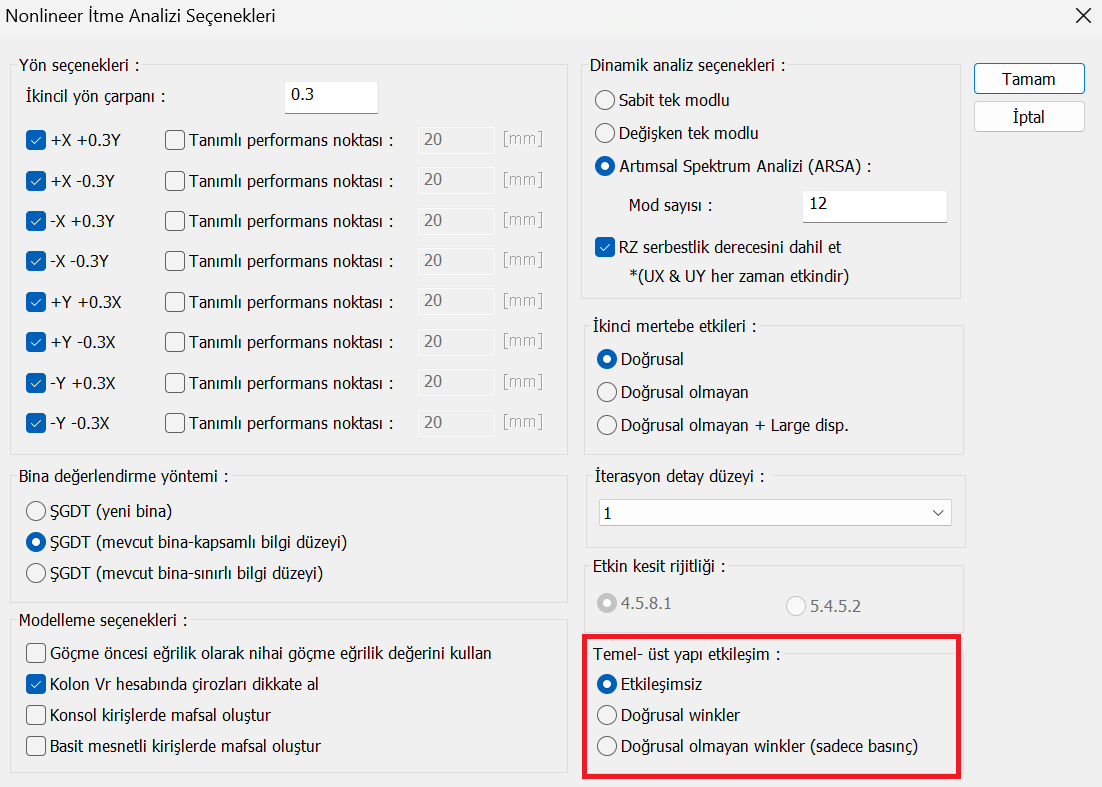Toggle the -Y -0.3X direction checkbox
Image resolution: width=1102 pixels, height=787 pixels.
[37, 423]
